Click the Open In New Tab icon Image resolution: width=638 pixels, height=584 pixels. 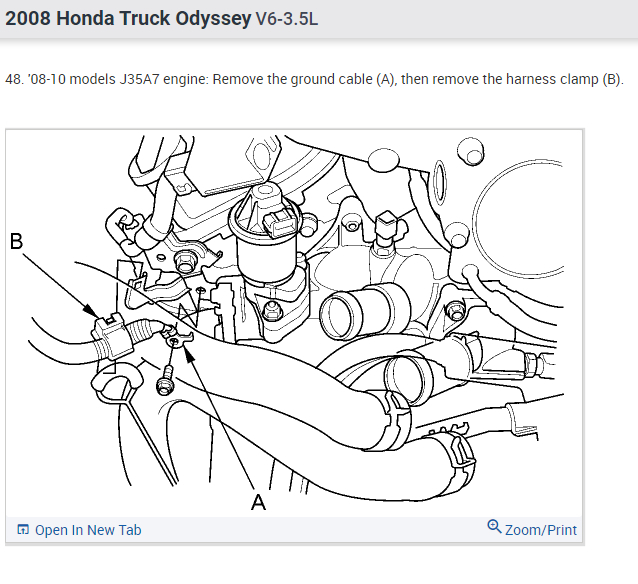tap(23, 529)
